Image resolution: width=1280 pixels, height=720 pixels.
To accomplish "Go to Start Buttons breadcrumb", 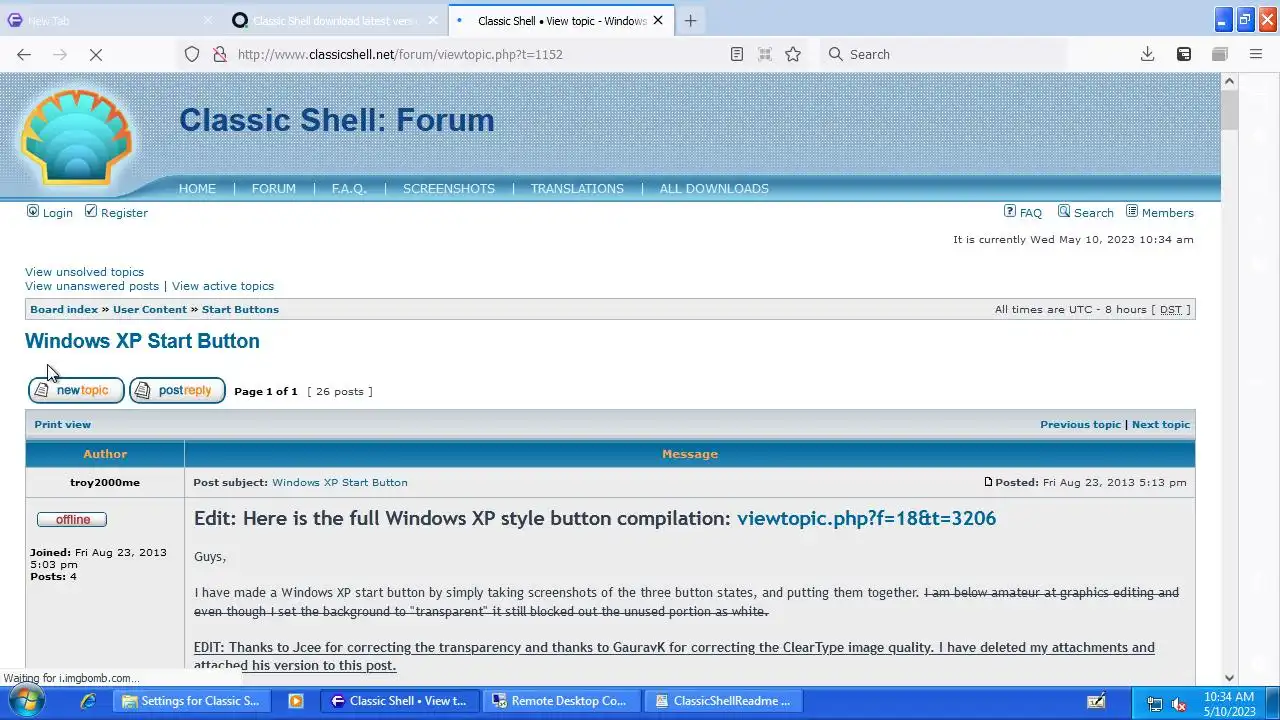I will pyautogui.click(x=240, y=309).
